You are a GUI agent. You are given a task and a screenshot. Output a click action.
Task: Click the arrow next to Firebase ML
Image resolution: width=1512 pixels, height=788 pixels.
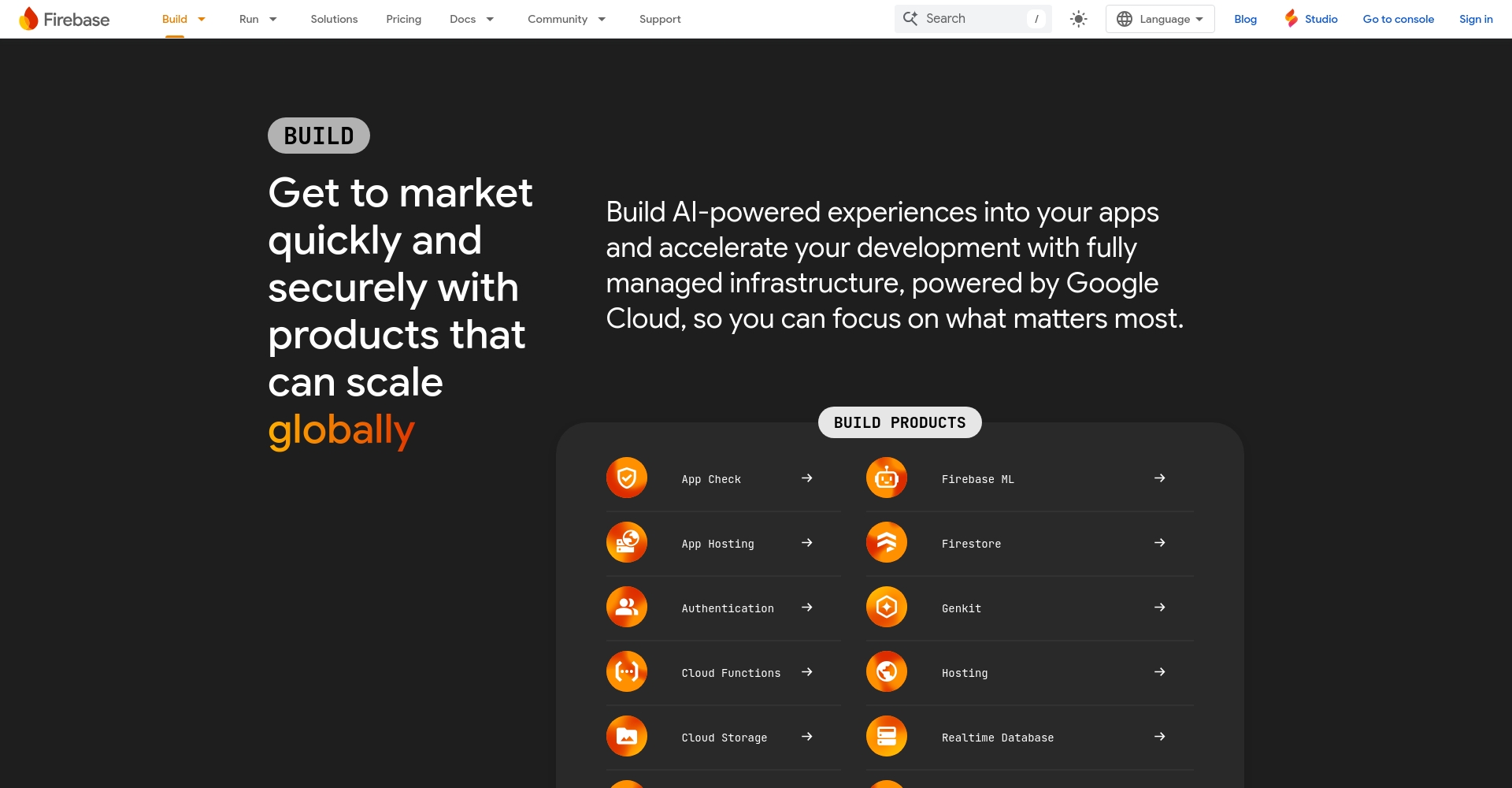[1160, 478]
